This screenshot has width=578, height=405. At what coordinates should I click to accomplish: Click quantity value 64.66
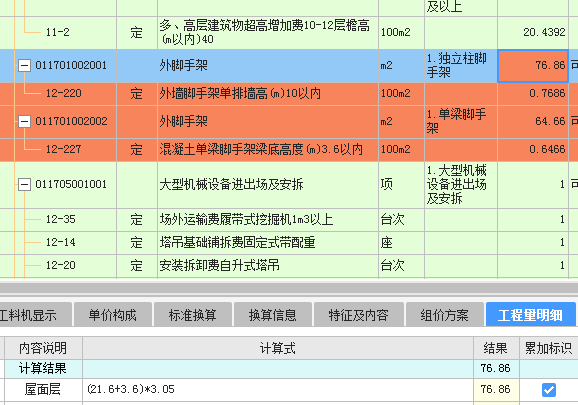click(550, 121)
